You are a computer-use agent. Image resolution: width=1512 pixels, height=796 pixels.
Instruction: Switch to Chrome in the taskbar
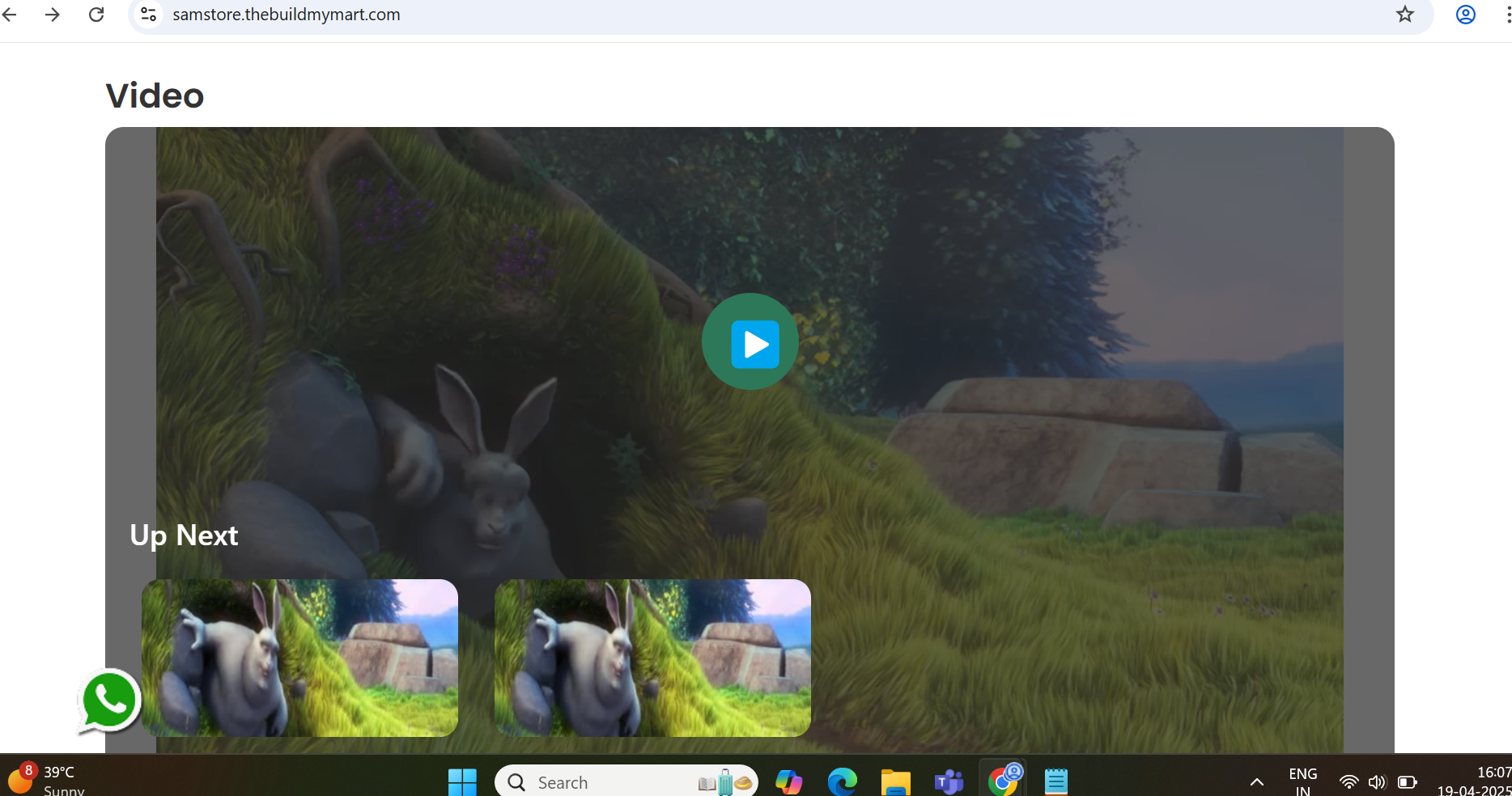pyautogui.click(x=1004, y=780)
